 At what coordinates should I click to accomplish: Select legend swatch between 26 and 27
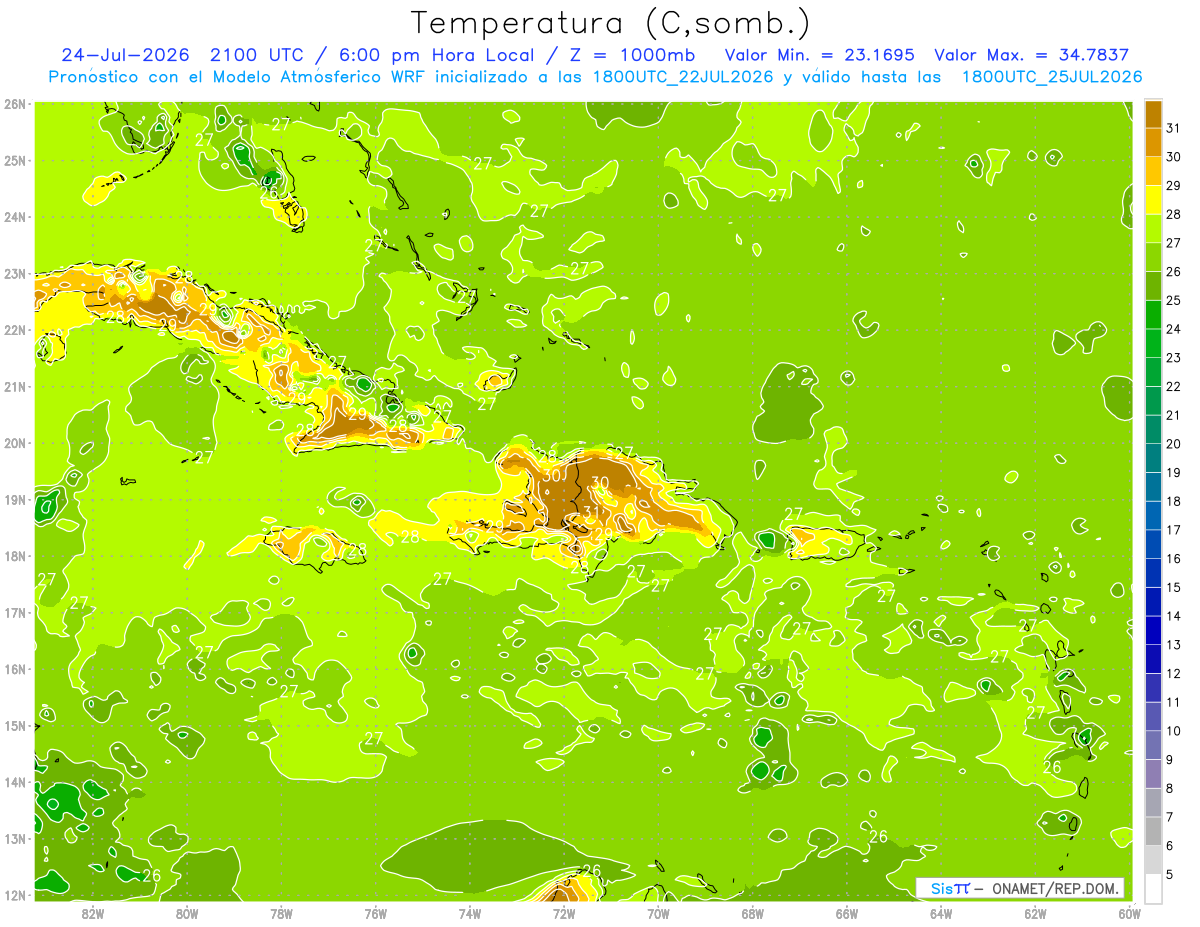[x=1153, y=257]
